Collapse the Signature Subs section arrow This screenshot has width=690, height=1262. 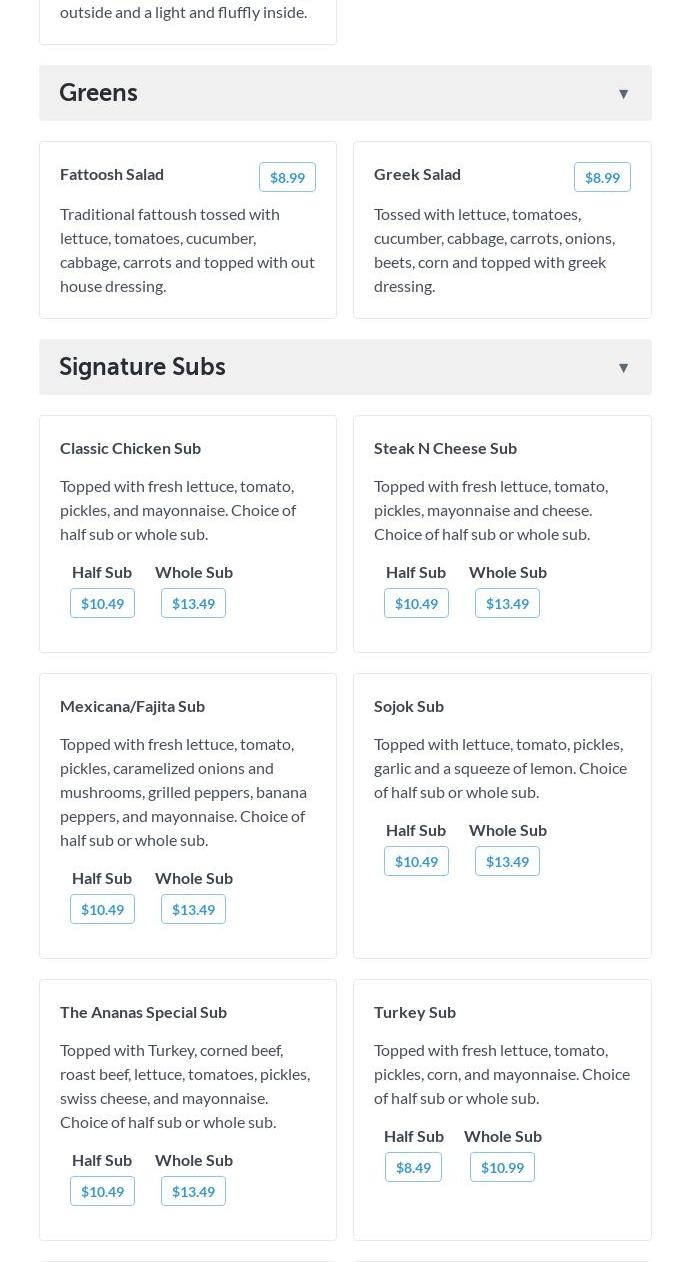623,368
